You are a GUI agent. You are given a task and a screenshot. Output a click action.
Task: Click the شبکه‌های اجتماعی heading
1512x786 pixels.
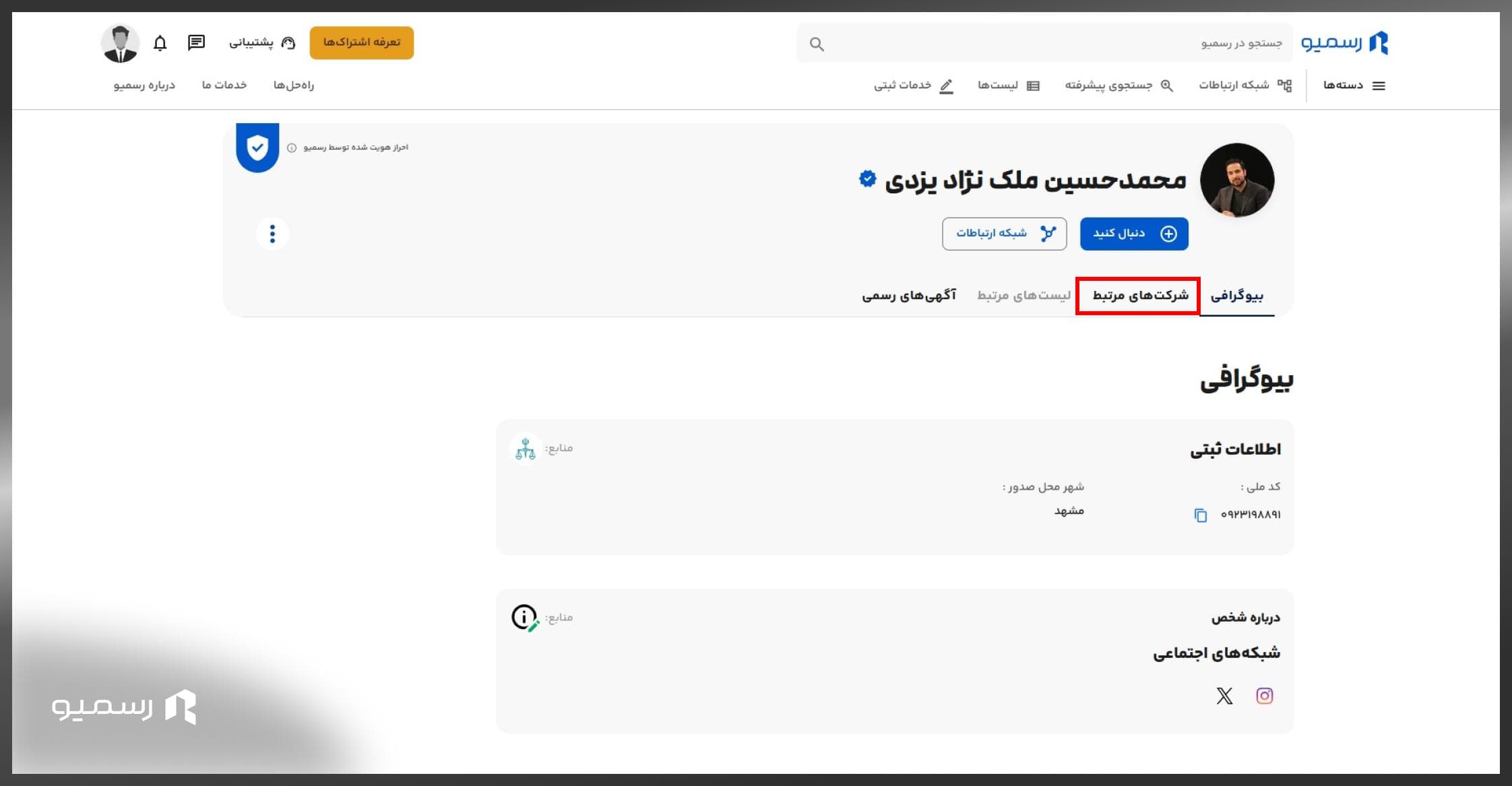click(x=1217, y=653)
